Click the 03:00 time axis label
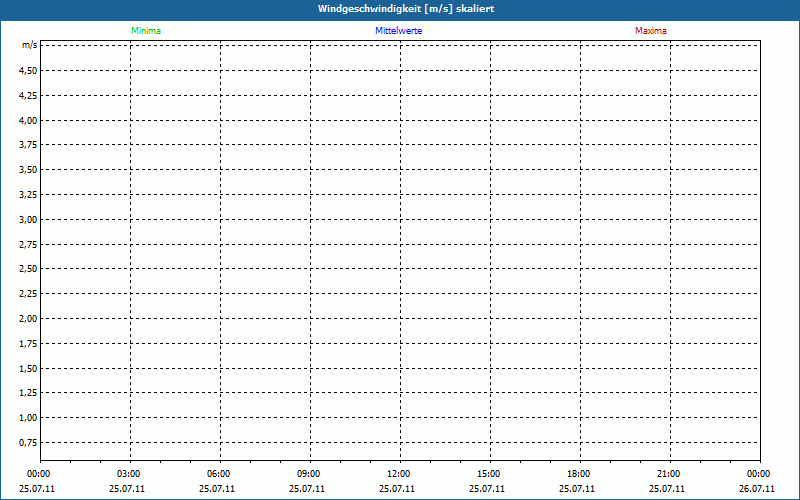 tap(129, 474)
